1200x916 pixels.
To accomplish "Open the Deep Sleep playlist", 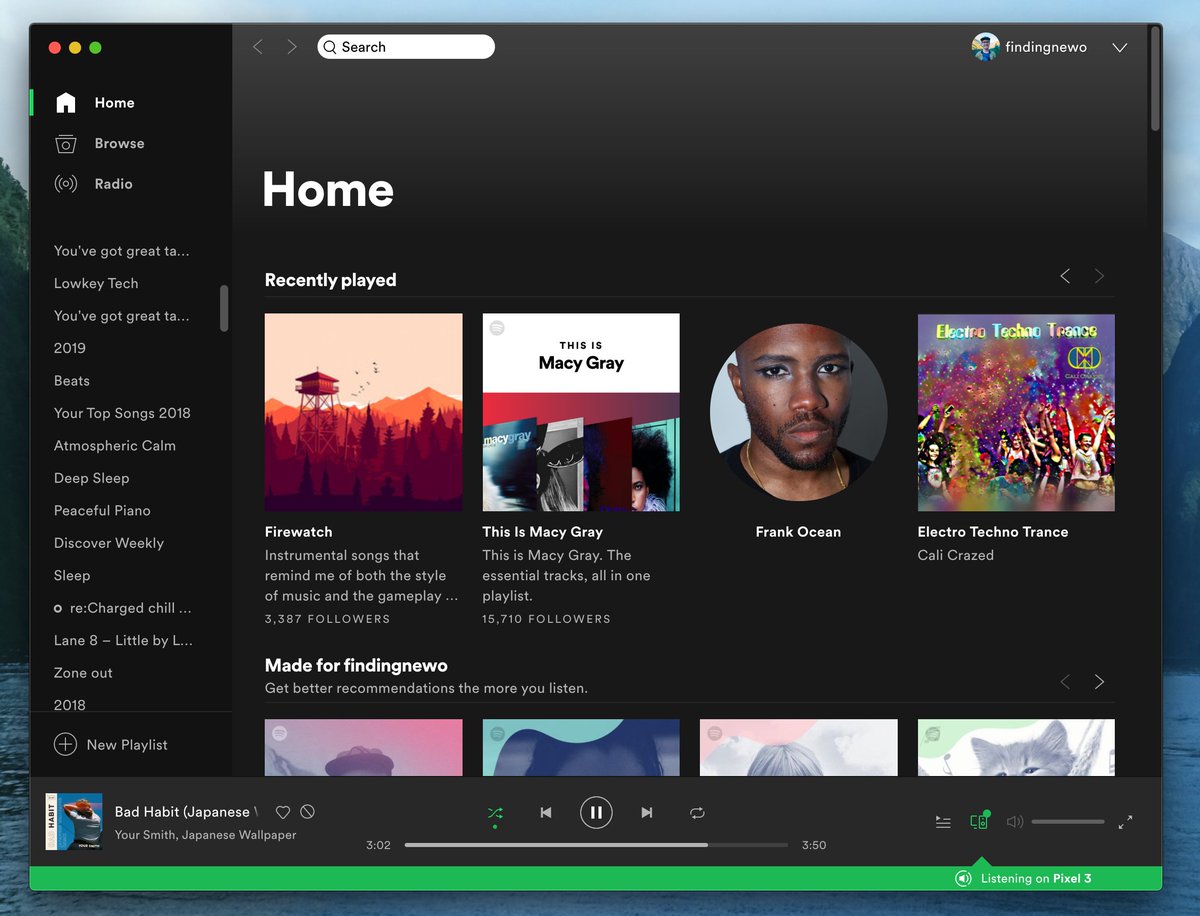I will [x=91, y=478].
